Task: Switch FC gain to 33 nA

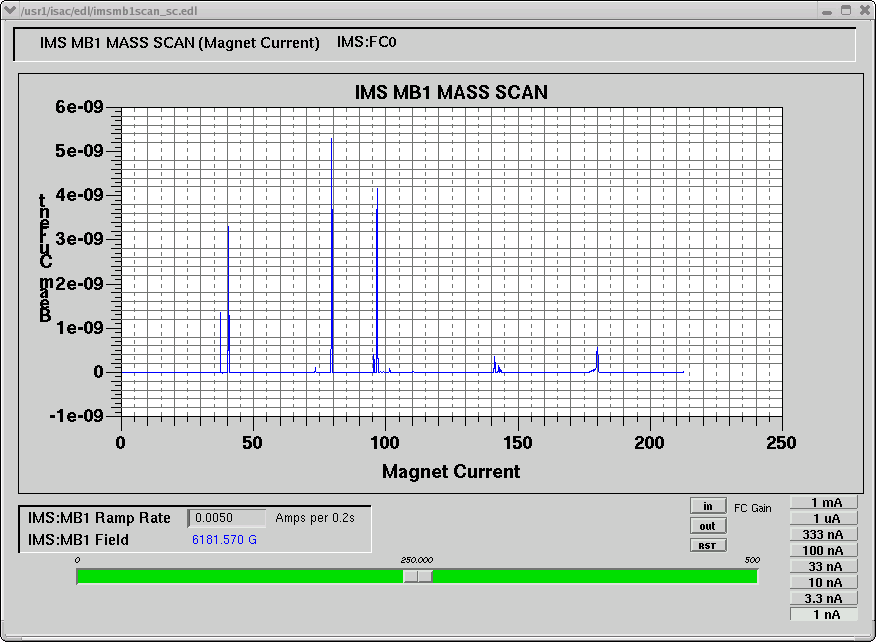Action: [x=826, y=566]
